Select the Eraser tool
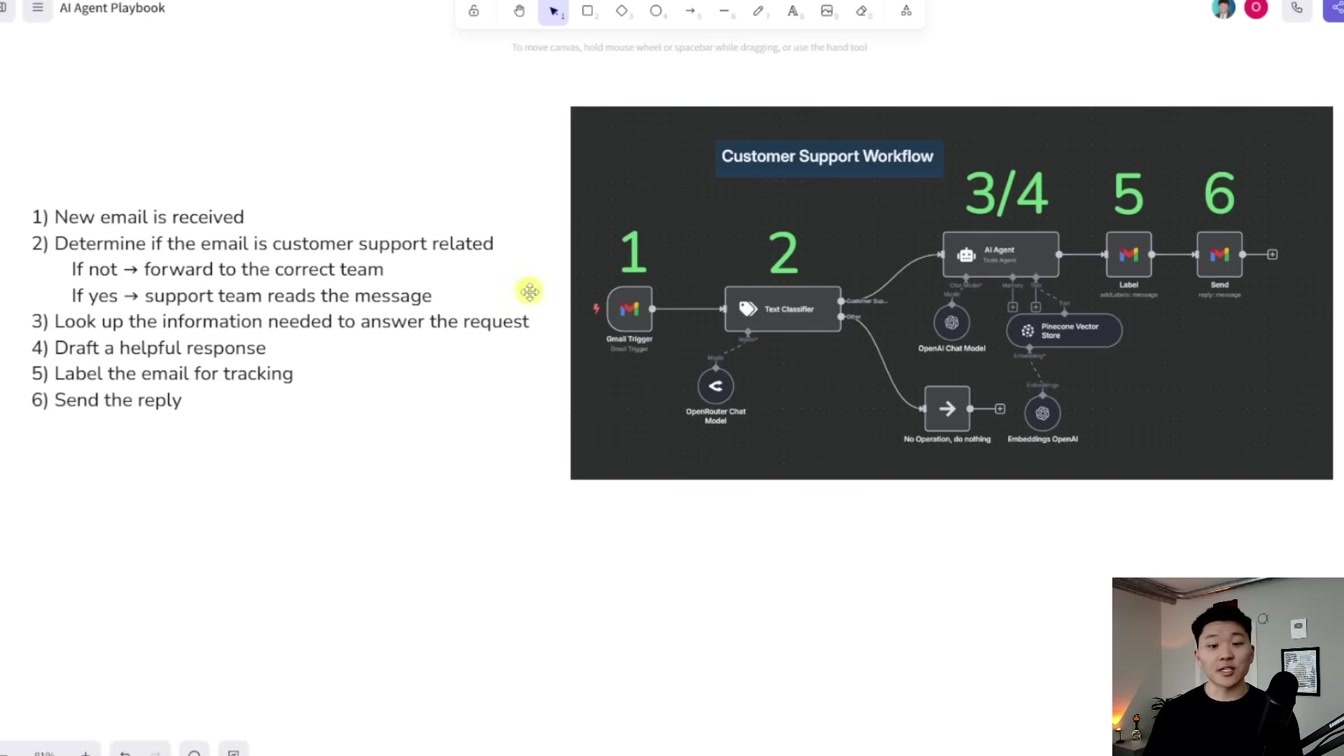Screen dimensions: 1344x756 click(862, 11)
